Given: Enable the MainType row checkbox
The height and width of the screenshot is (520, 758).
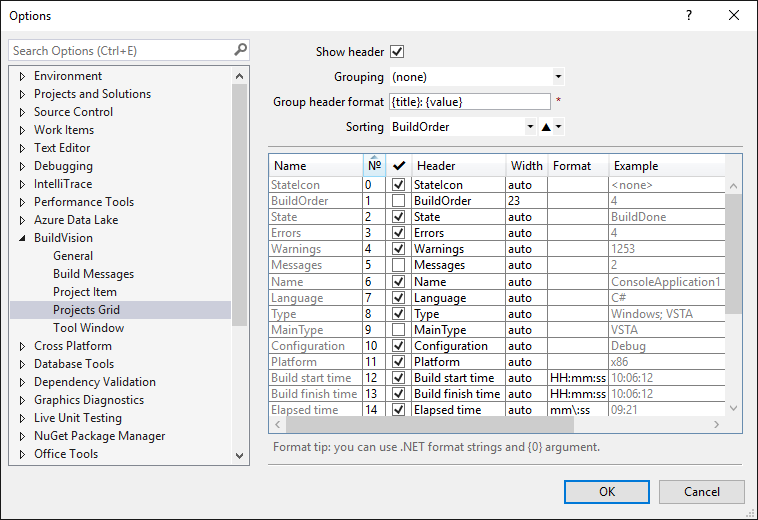Looking at the screenshot, I should coord(398,329).
